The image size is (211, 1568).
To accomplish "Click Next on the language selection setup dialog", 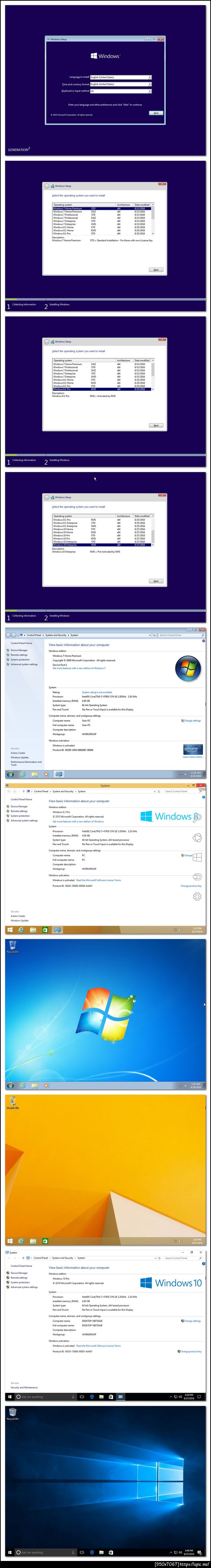I will point(156,113).
